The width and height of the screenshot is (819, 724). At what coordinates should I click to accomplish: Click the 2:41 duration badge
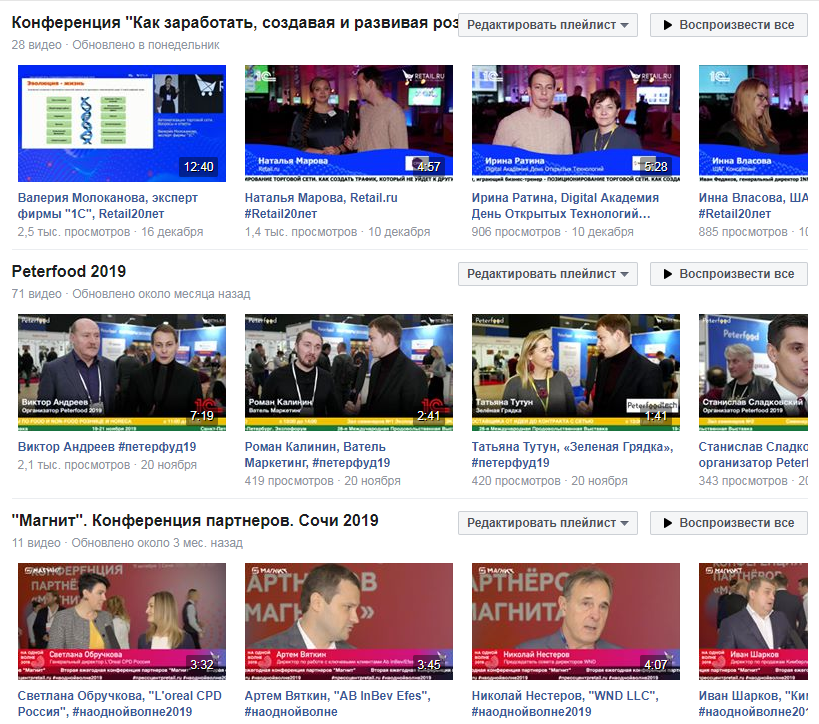coord(429,416)
